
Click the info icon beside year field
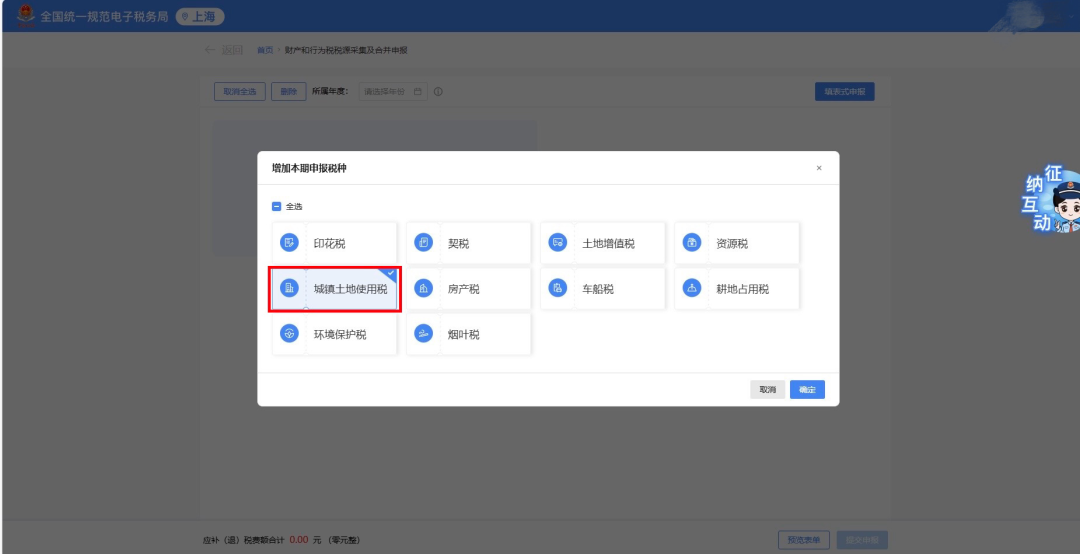[x=438, y=92]
